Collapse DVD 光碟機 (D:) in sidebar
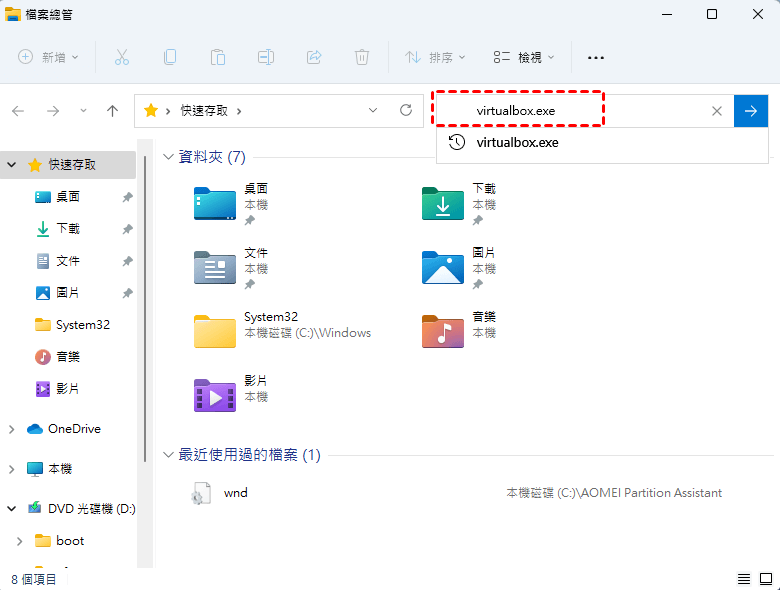 (x=12, y=508)
